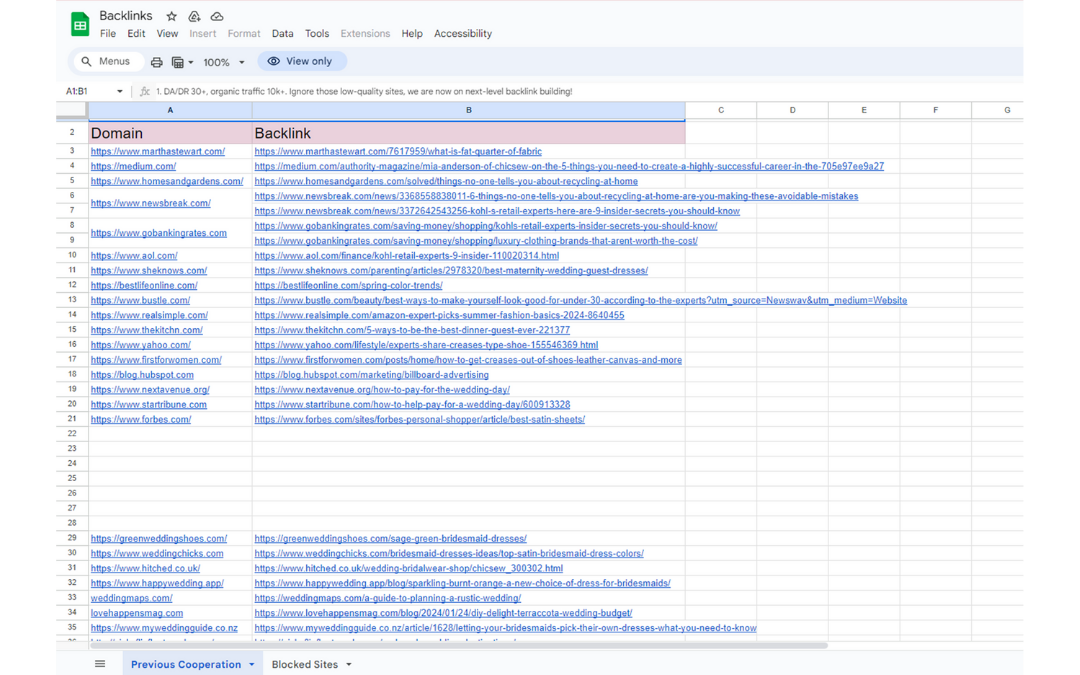Open the weddingmaps.com domain link
The image size is (1080, 675).
[x=131, y=599]
